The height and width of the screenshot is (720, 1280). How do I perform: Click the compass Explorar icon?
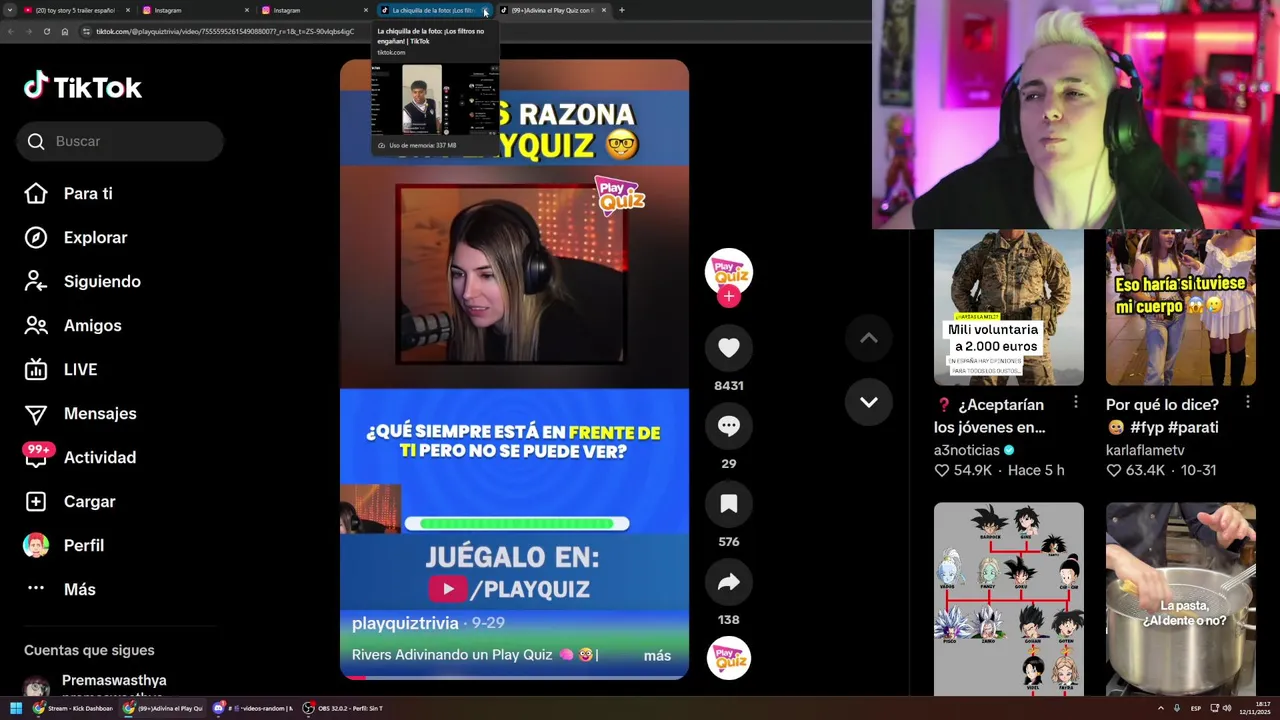pyautogui.click(x=36, y=237)
